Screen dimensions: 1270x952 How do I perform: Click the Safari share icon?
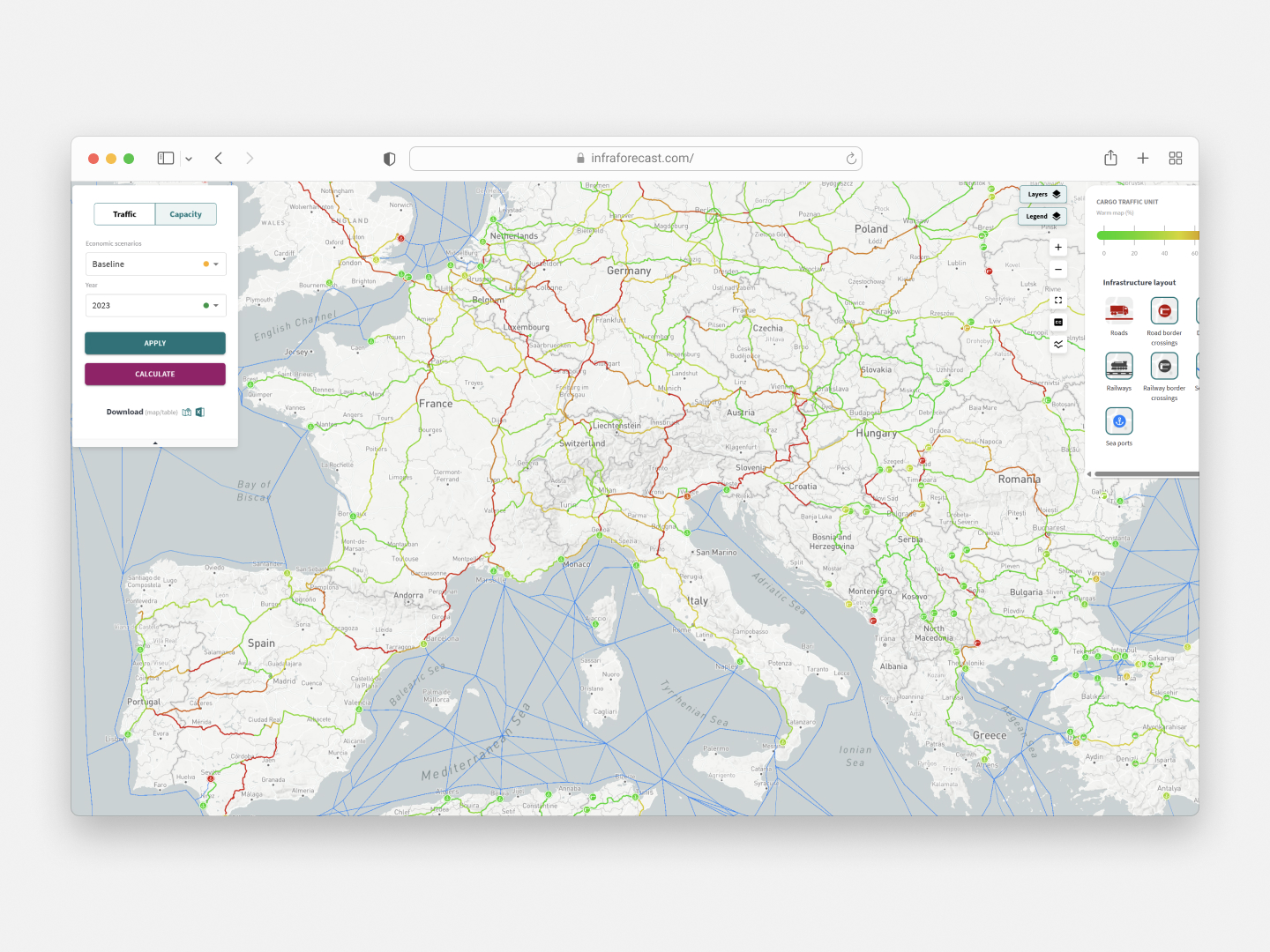(x=1110, y=159)
